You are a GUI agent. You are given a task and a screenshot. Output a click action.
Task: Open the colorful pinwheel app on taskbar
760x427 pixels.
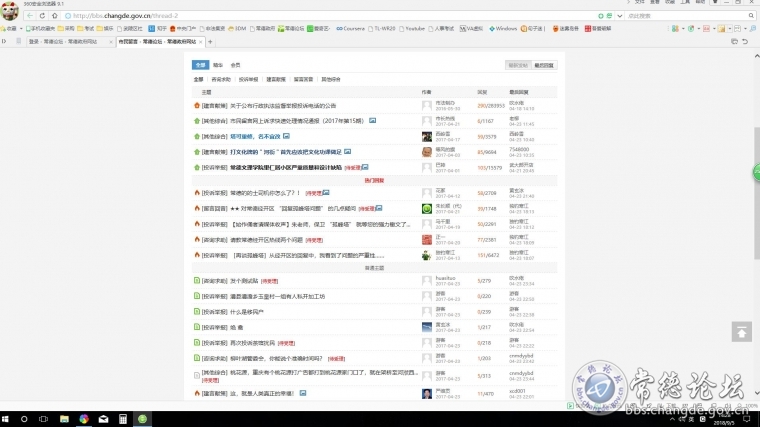[x=84, y=419]
